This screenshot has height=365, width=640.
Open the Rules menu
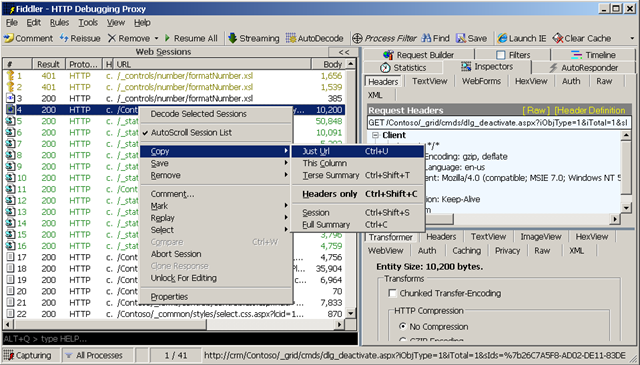[59, 23]
